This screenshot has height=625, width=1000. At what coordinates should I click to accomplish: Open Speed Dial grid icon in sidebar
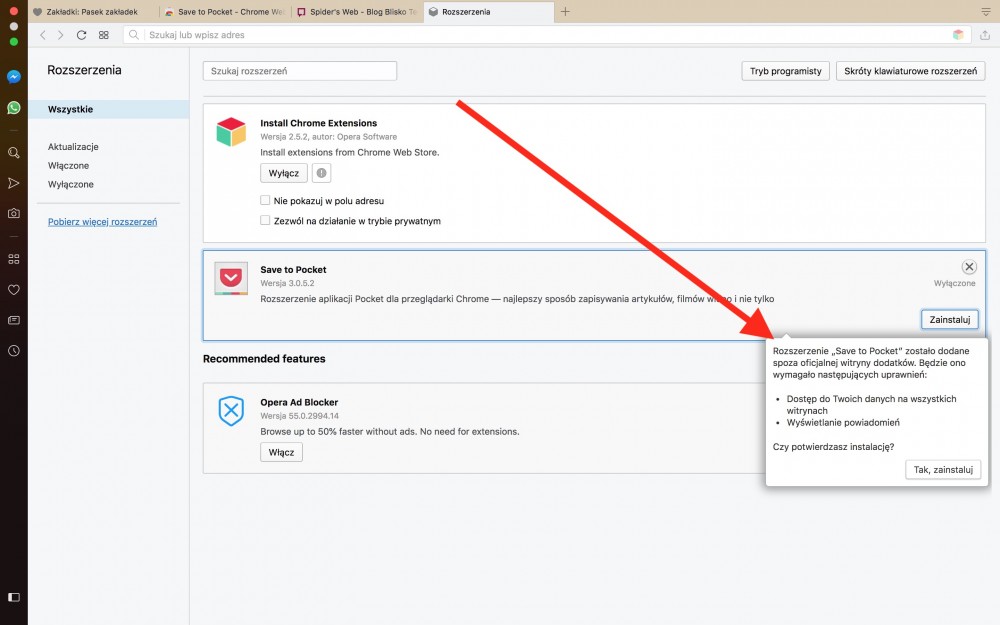(13, 259)
